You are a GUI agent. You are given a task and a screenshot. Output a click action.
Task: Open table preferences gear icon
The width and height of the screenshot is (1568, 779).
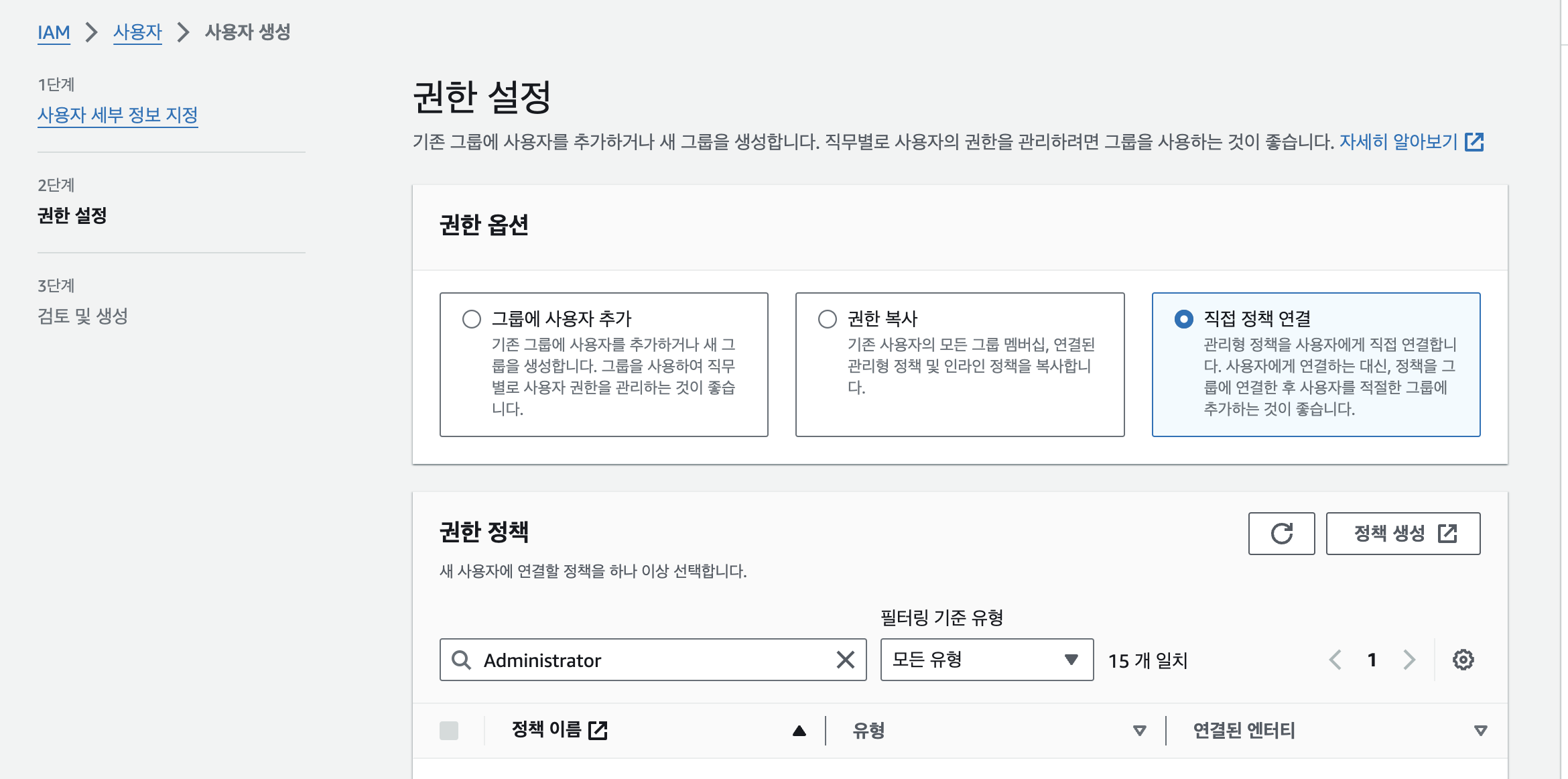click(x=1463, y=660)
